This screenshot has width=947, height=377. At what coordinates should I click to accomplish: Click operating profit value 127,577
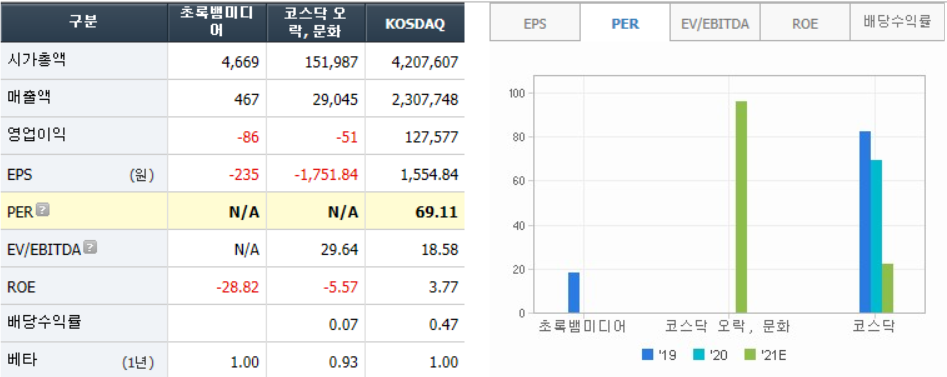tap(431, 137)
